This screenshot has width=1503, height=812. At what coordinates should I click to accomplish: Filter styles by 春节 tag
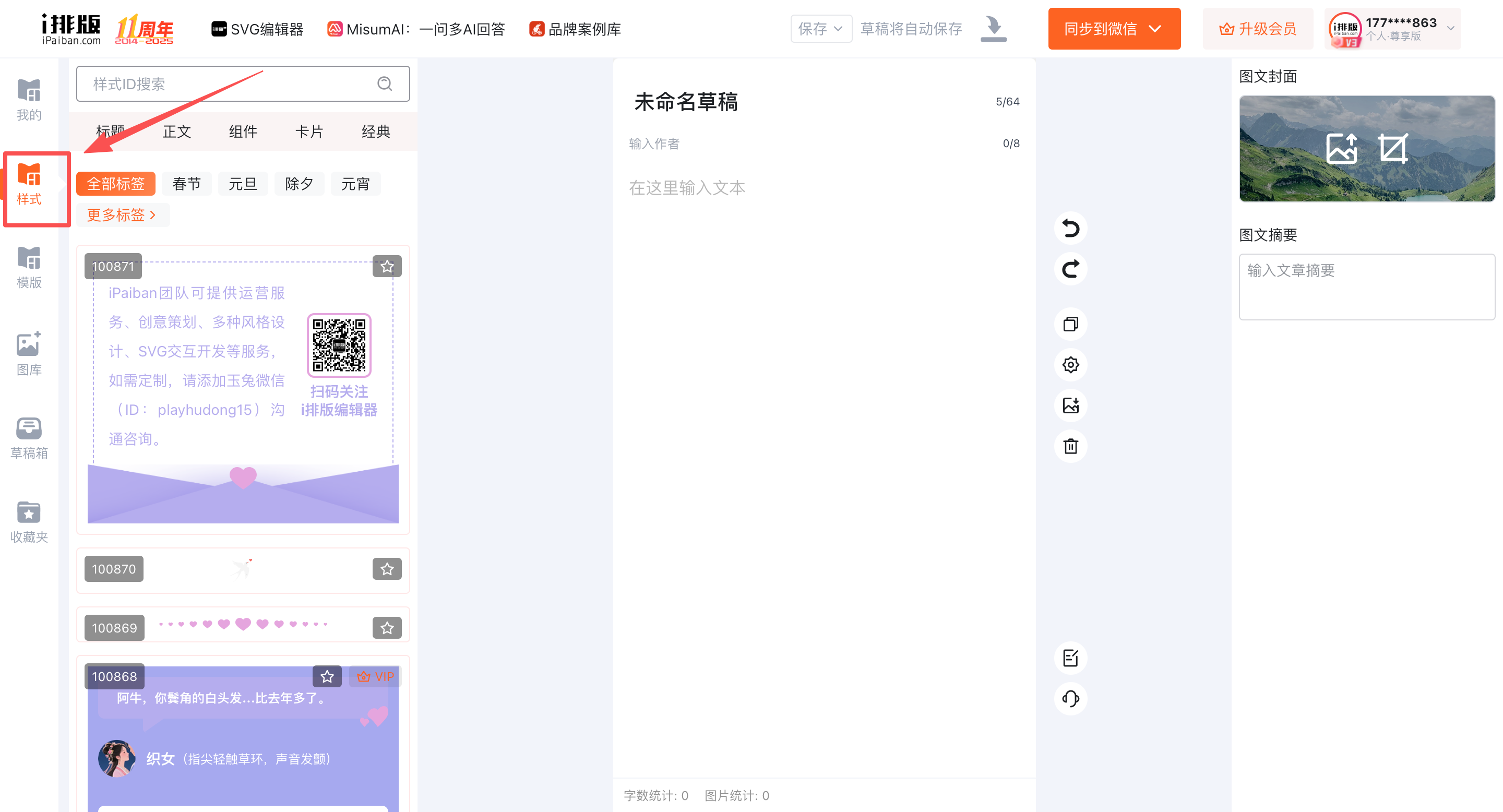[186, 184]
